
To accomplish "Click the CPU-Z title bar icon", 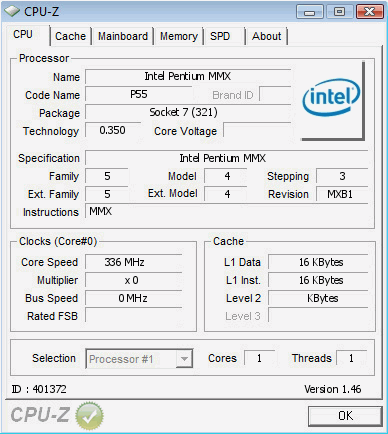I will tap(12, 12).
